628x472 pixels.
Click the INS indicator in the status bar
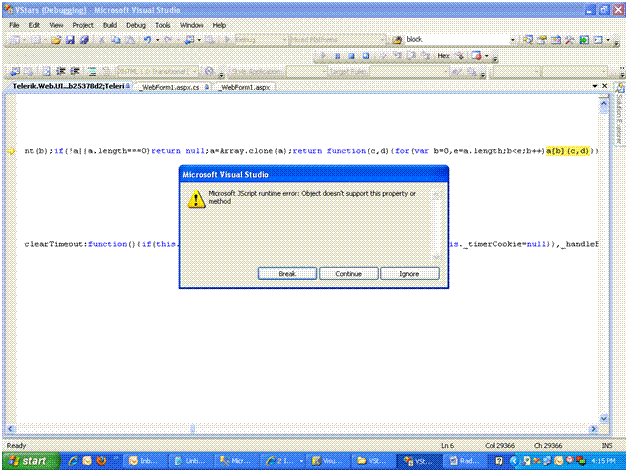607,446
